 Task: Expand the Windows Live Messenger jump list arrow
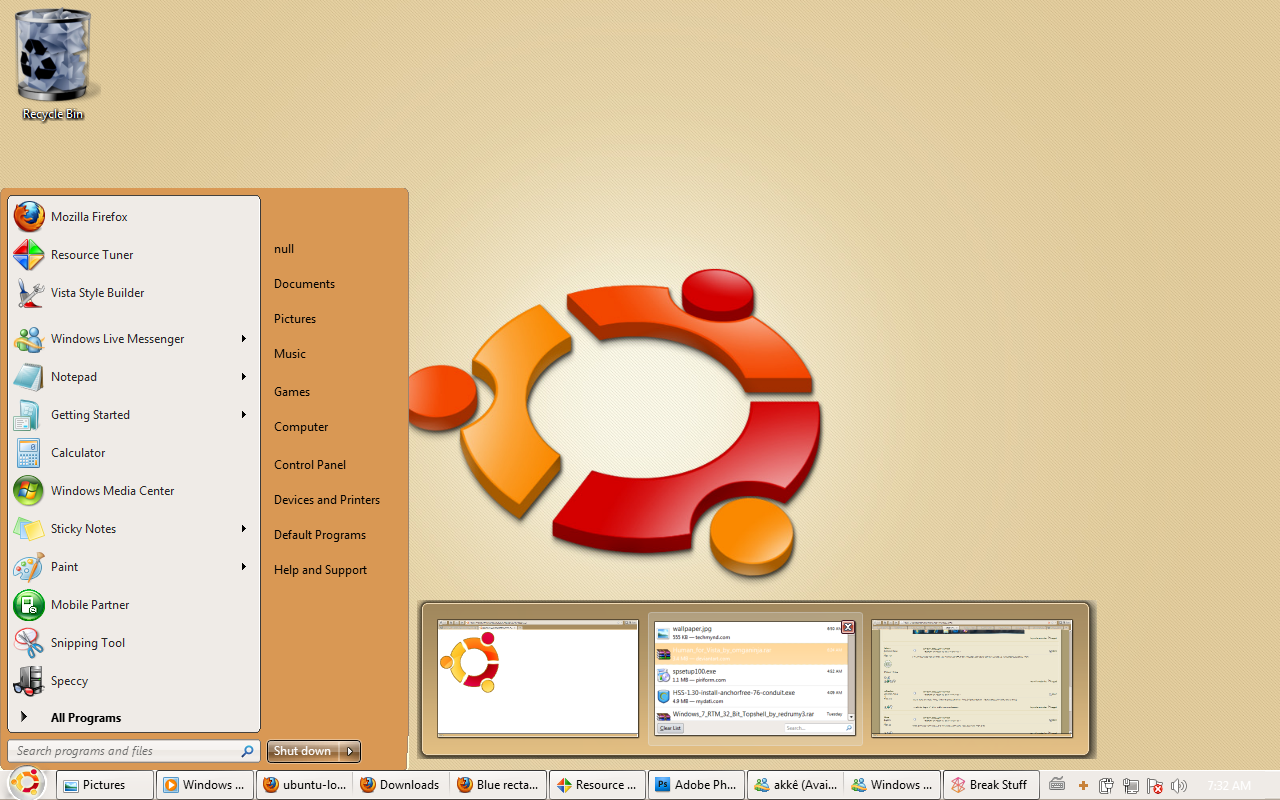click(x=243, y=339)
